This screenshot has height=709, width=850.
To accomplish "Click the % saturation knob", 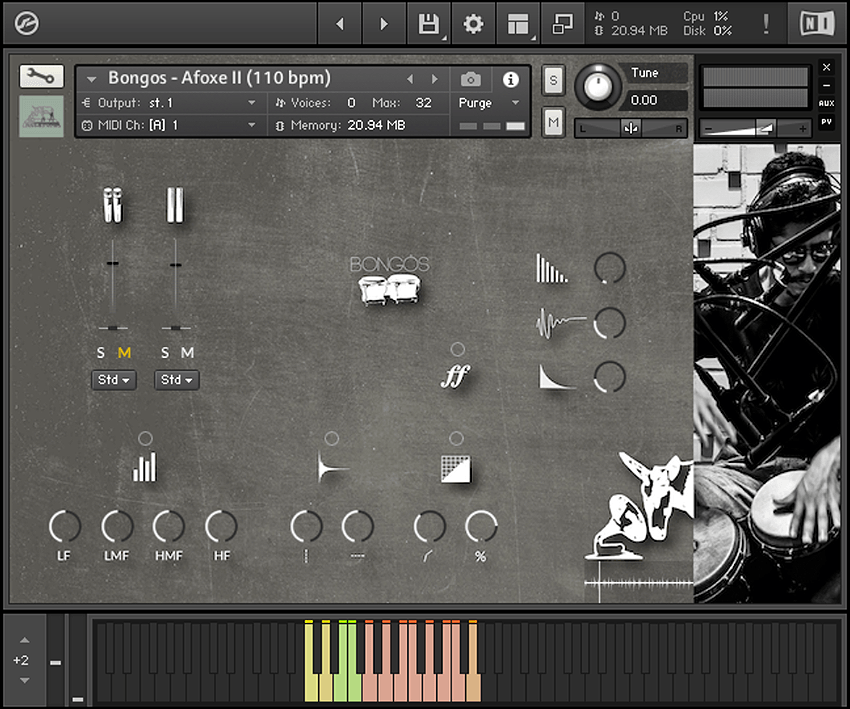I will [x=481, y=526].
